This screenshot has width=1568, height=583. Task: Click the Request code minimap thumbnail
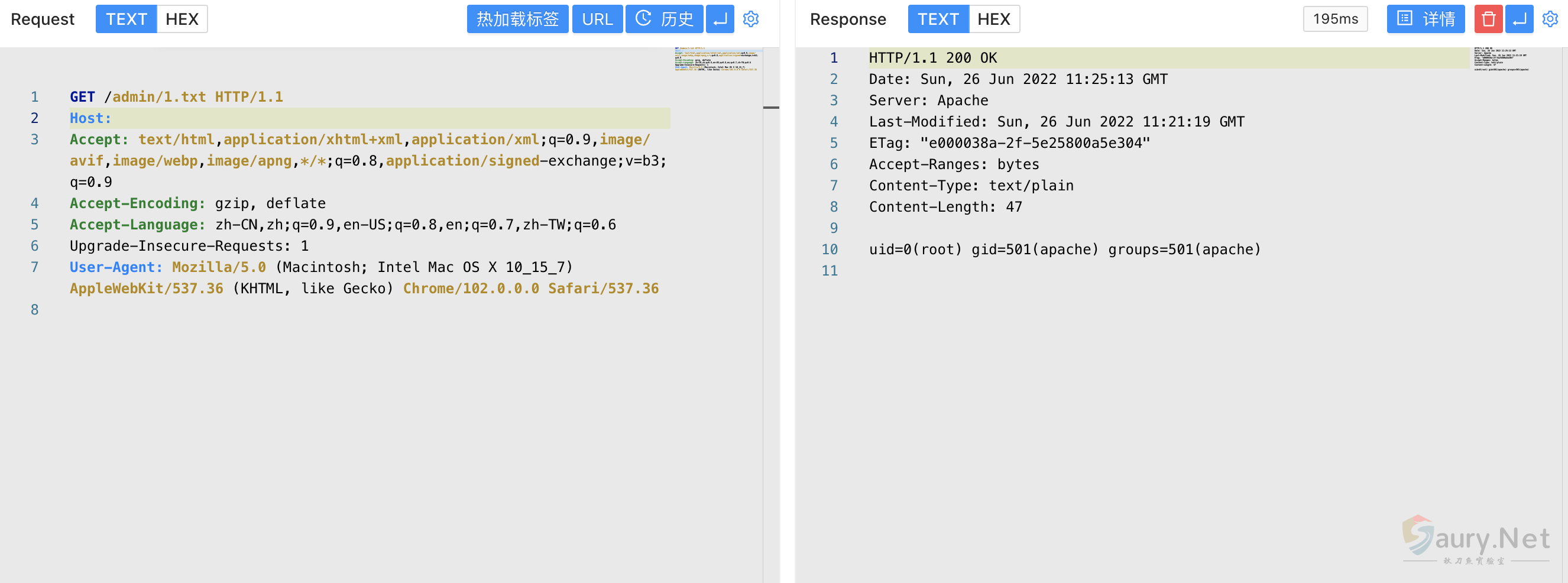tap(716, 60)
